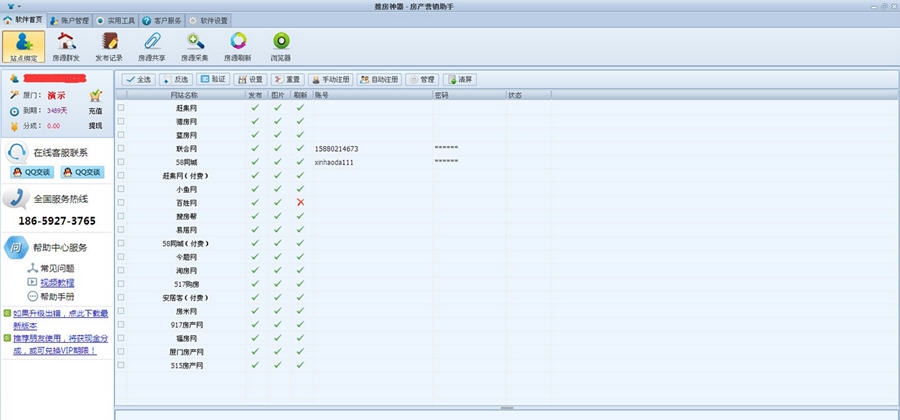Screen dimensions: 900x420
Task: Click the 网站名称 column header
Action: (185, 95)
